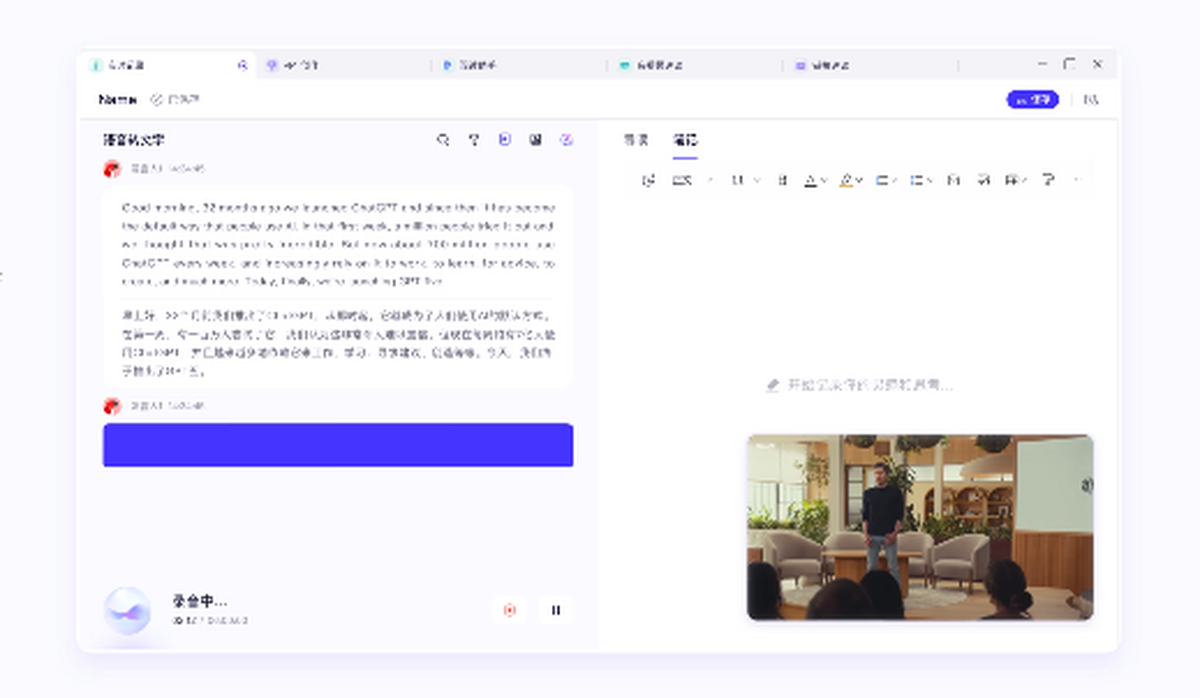Click the speaker avatar above the English transcript
The width and height of the screenshot is (1200, 698).
(112, 169)
